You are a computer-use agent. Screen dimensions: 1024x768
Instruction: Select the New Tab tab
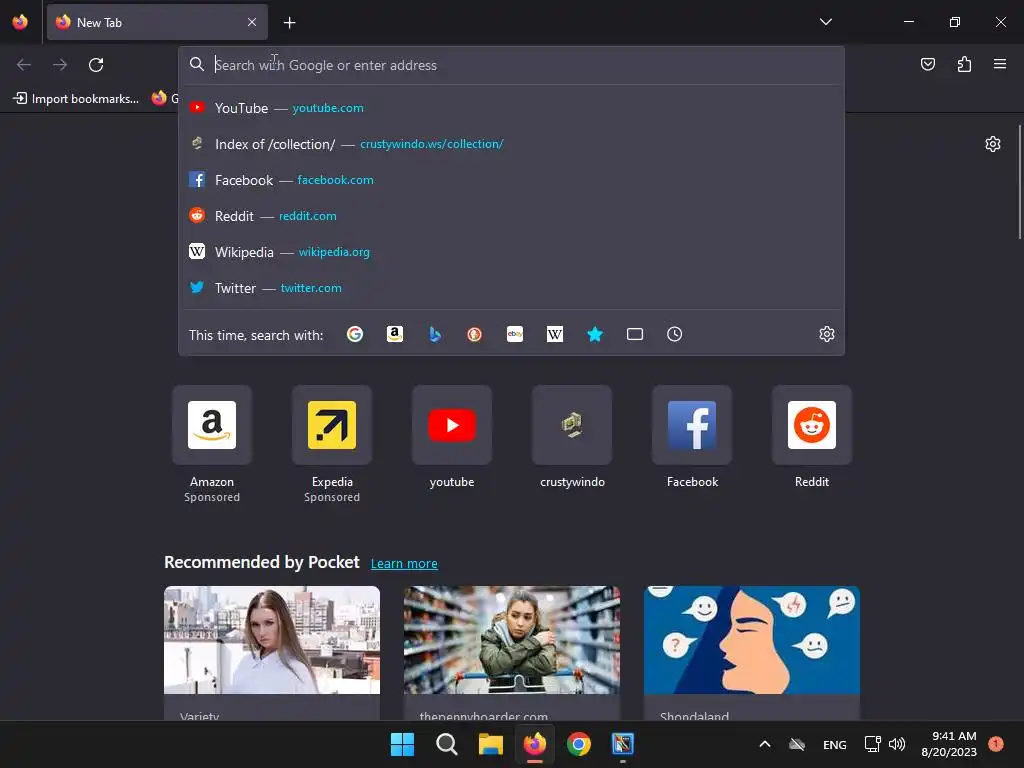pyautogui.click(x=157, y=22)
